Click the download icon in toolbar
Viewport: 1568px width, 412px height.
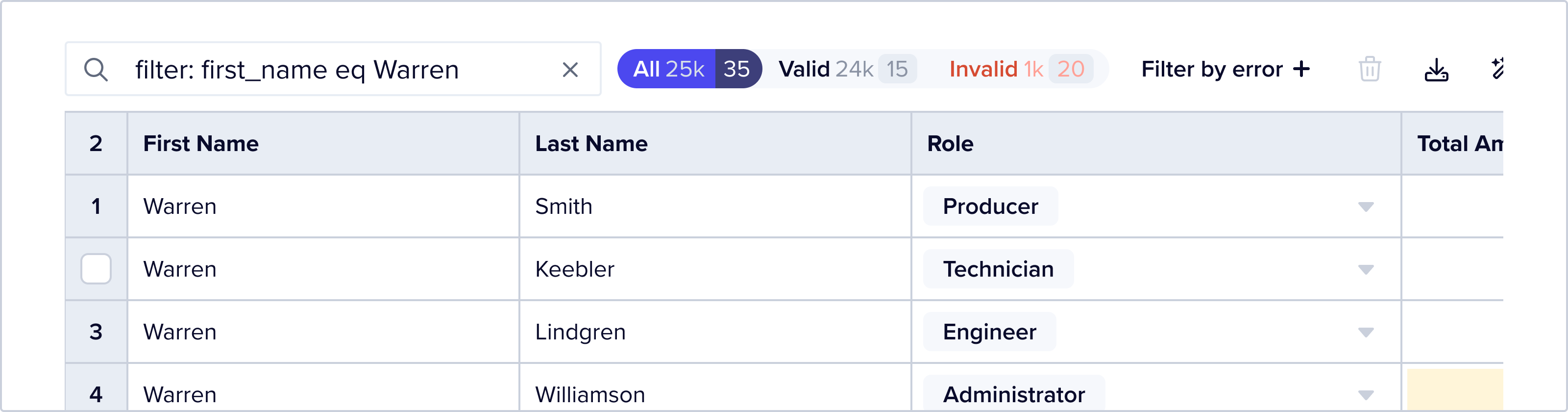coord(1436,70)
